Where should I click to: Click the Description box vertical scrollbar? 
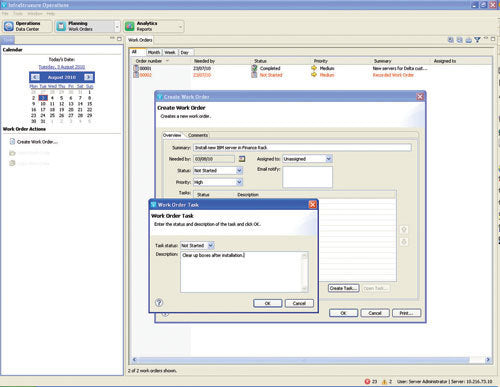point(304,272)
